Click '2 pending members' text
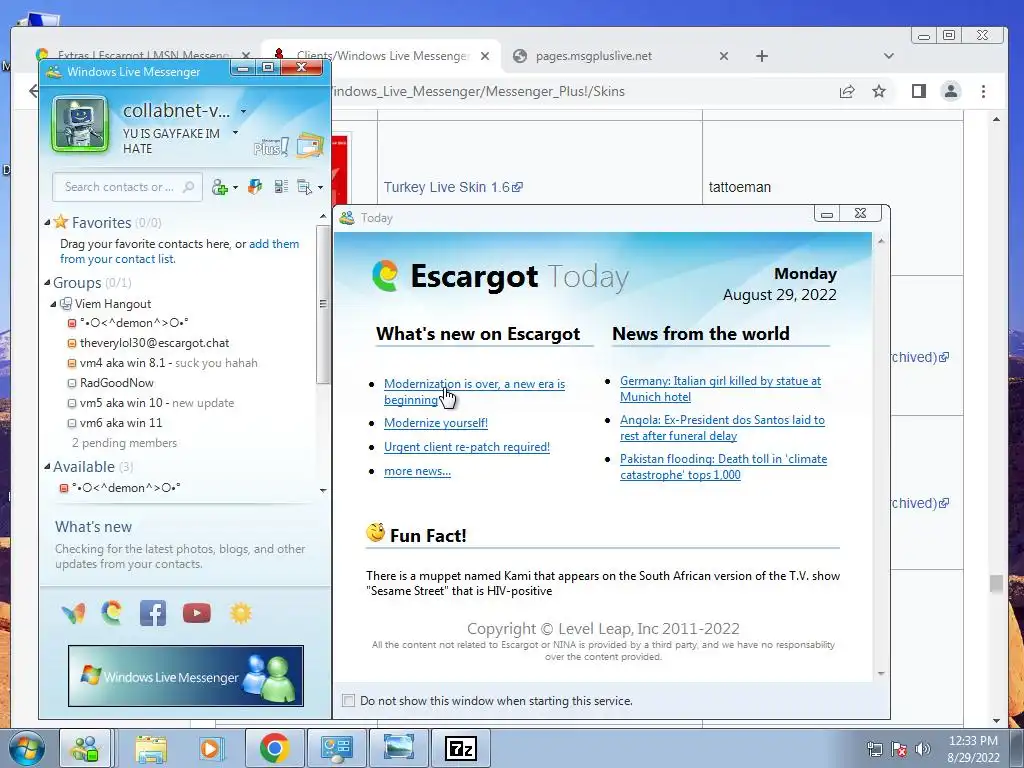This screenshot has width=1024, height=768. pos(124,443)
